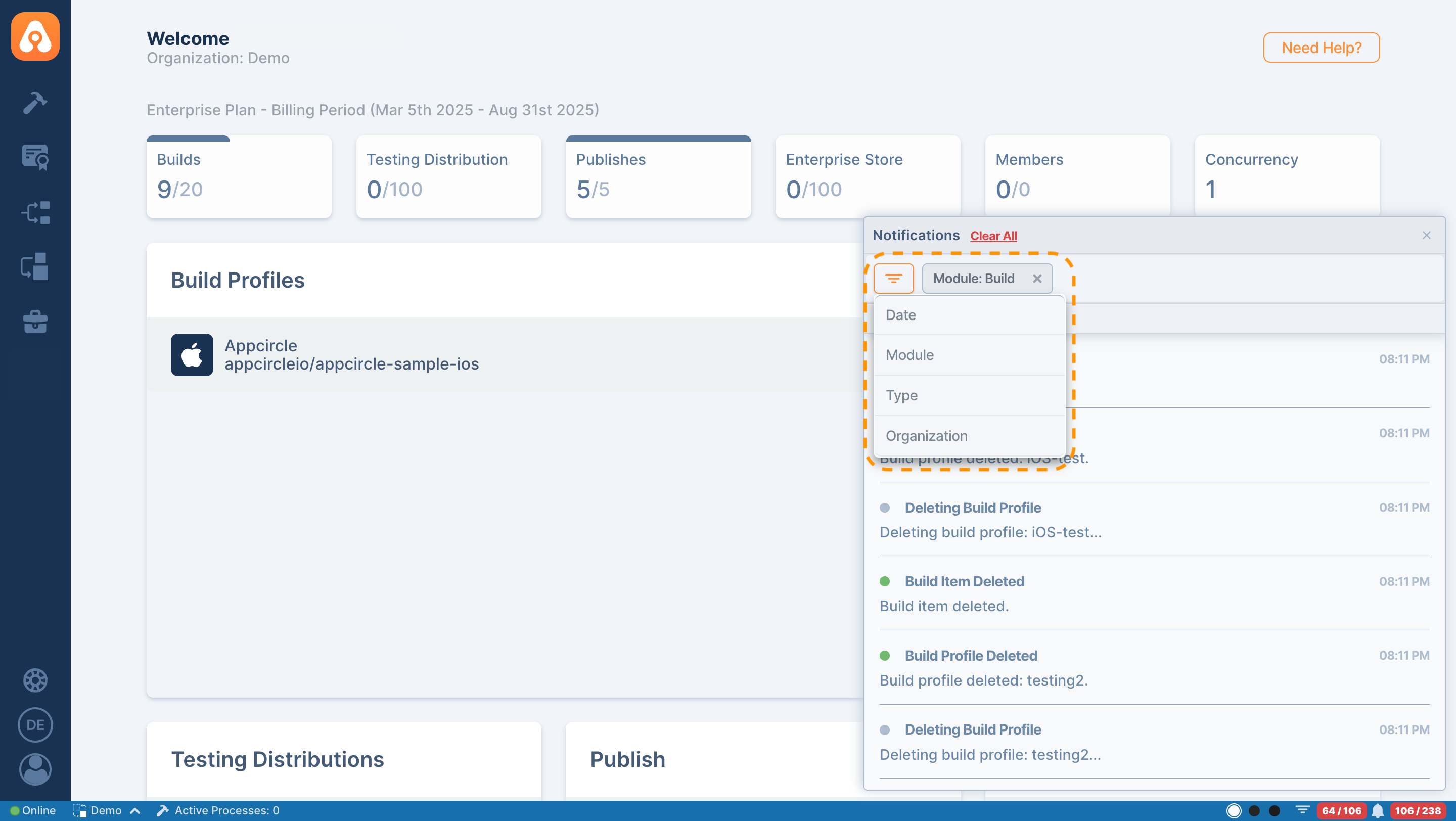This screenshot has height=821, width=1456.
Task: Toggle the notifications filter dropdown button
Action: 894,279
